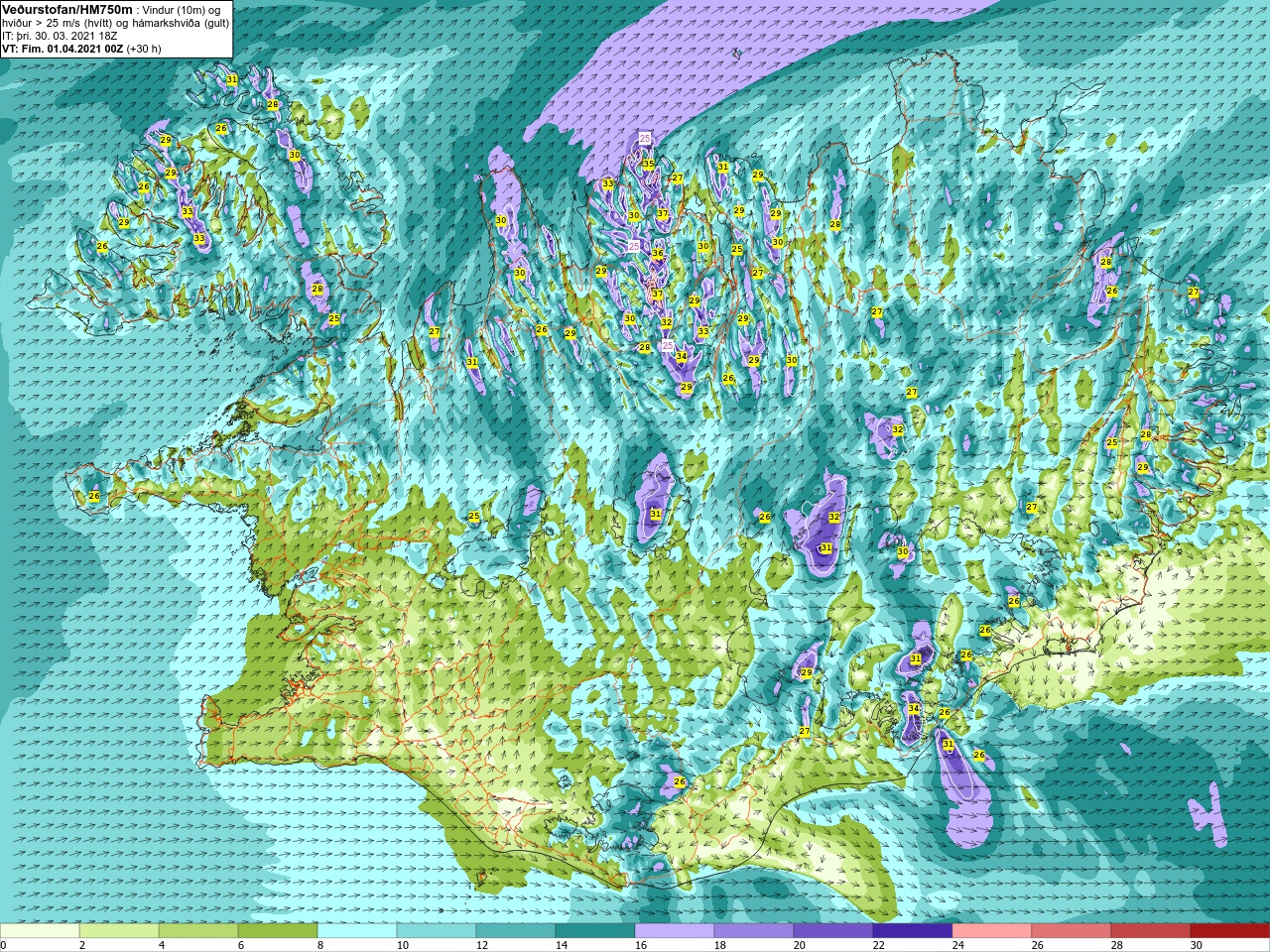The height and width of the screenshot is (952, 1270).
Task: Click the 26–28 m/s salmon legend swatch
Action: click(x=1072, y=931)
